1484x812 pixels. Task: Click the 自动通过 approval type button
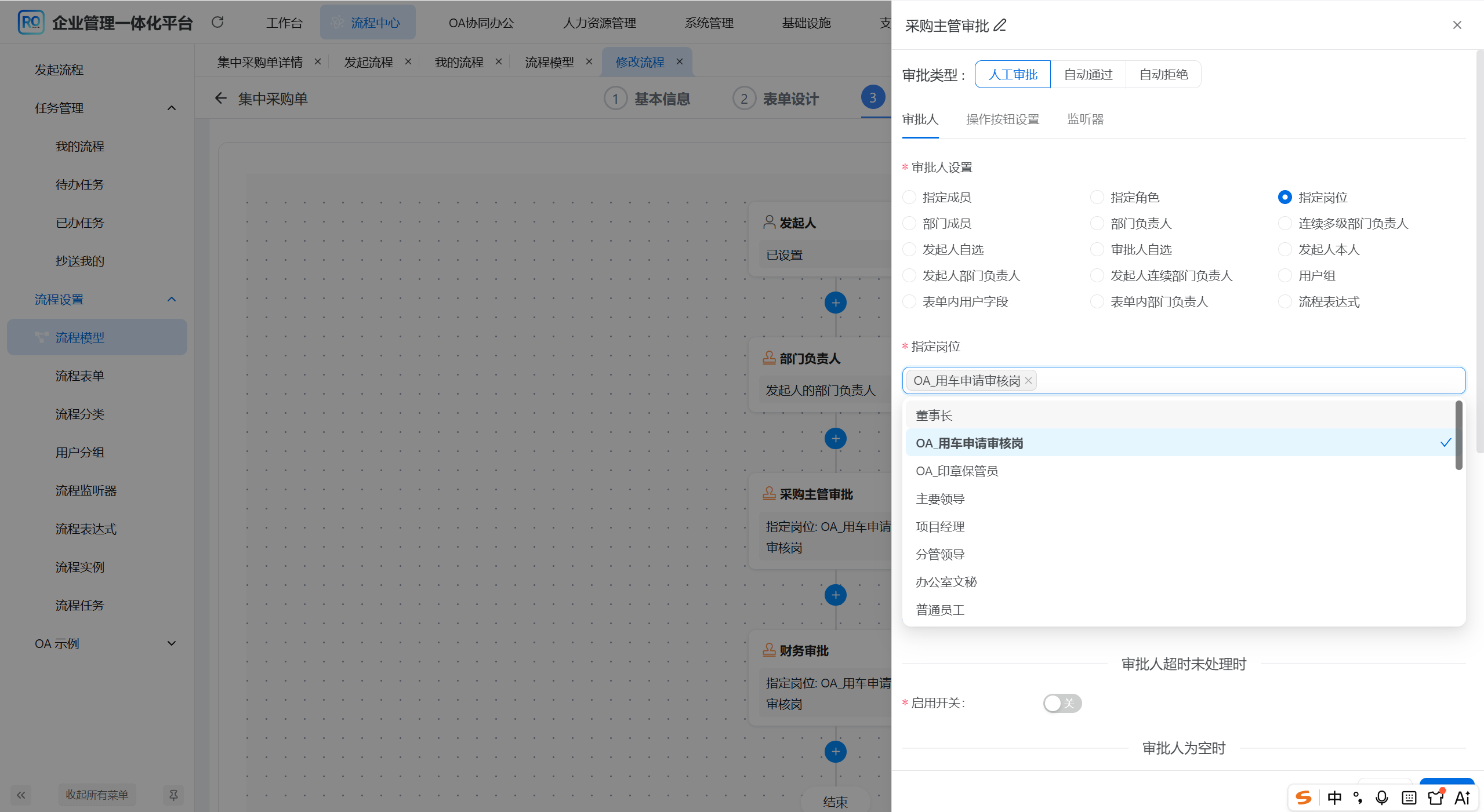1087,74
